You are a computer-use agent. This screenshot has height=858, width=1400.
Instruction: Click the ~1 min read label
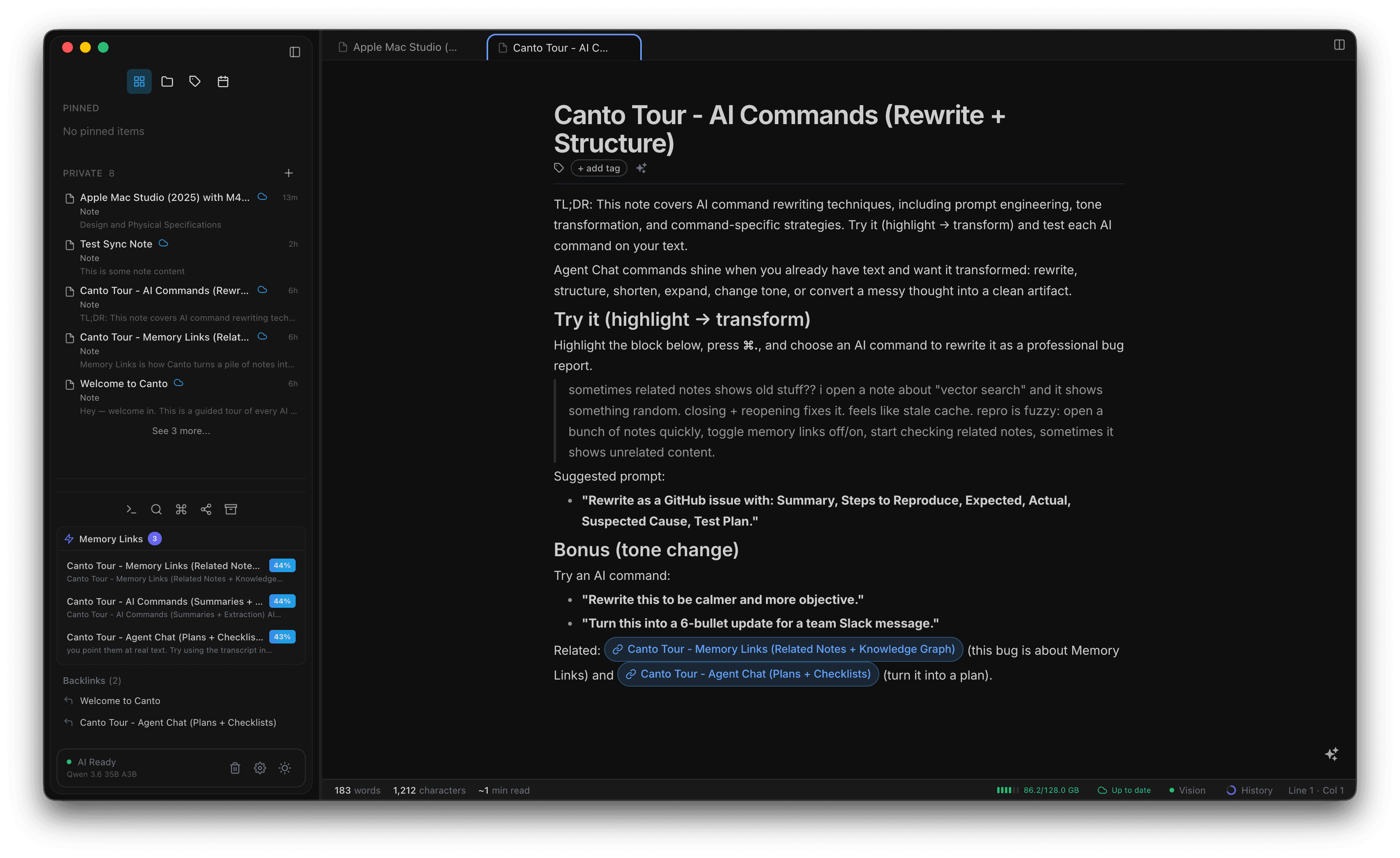(x=504, y=791)
